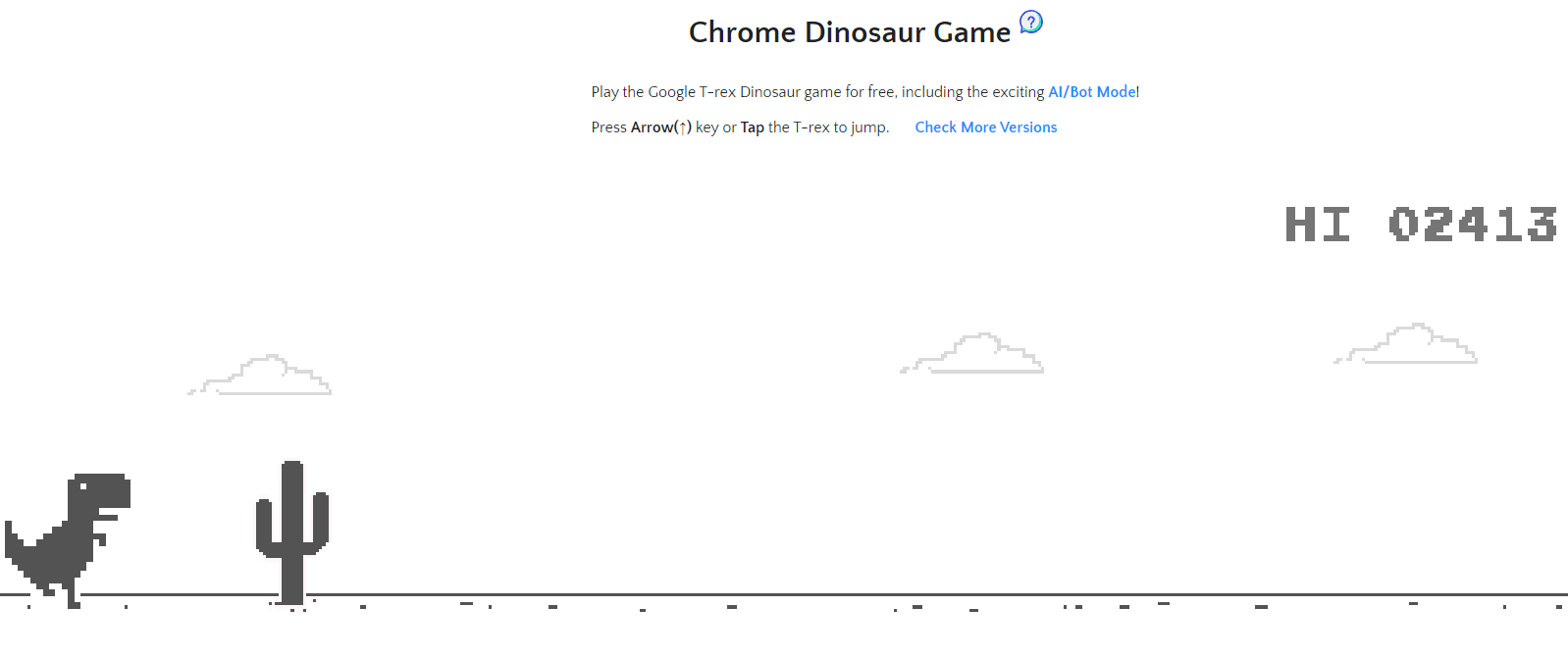Image resolution: width=1568 pixels, height=658 pixels.
Task: Select the leftmost cloud in the sky
Action: click(260, 375)
